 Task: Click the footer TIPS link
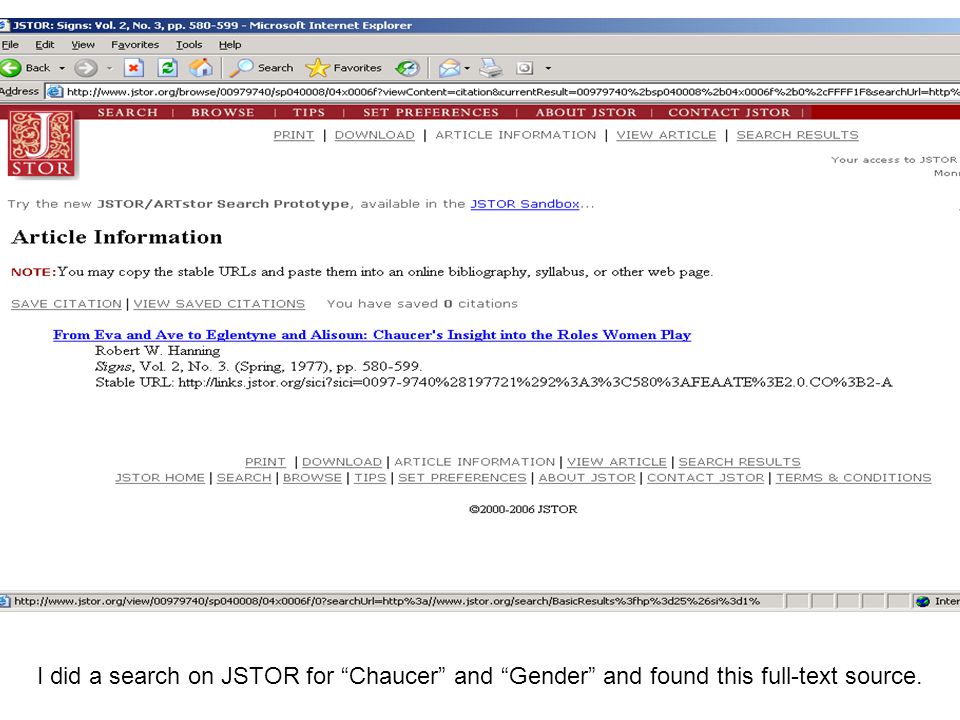370,478
